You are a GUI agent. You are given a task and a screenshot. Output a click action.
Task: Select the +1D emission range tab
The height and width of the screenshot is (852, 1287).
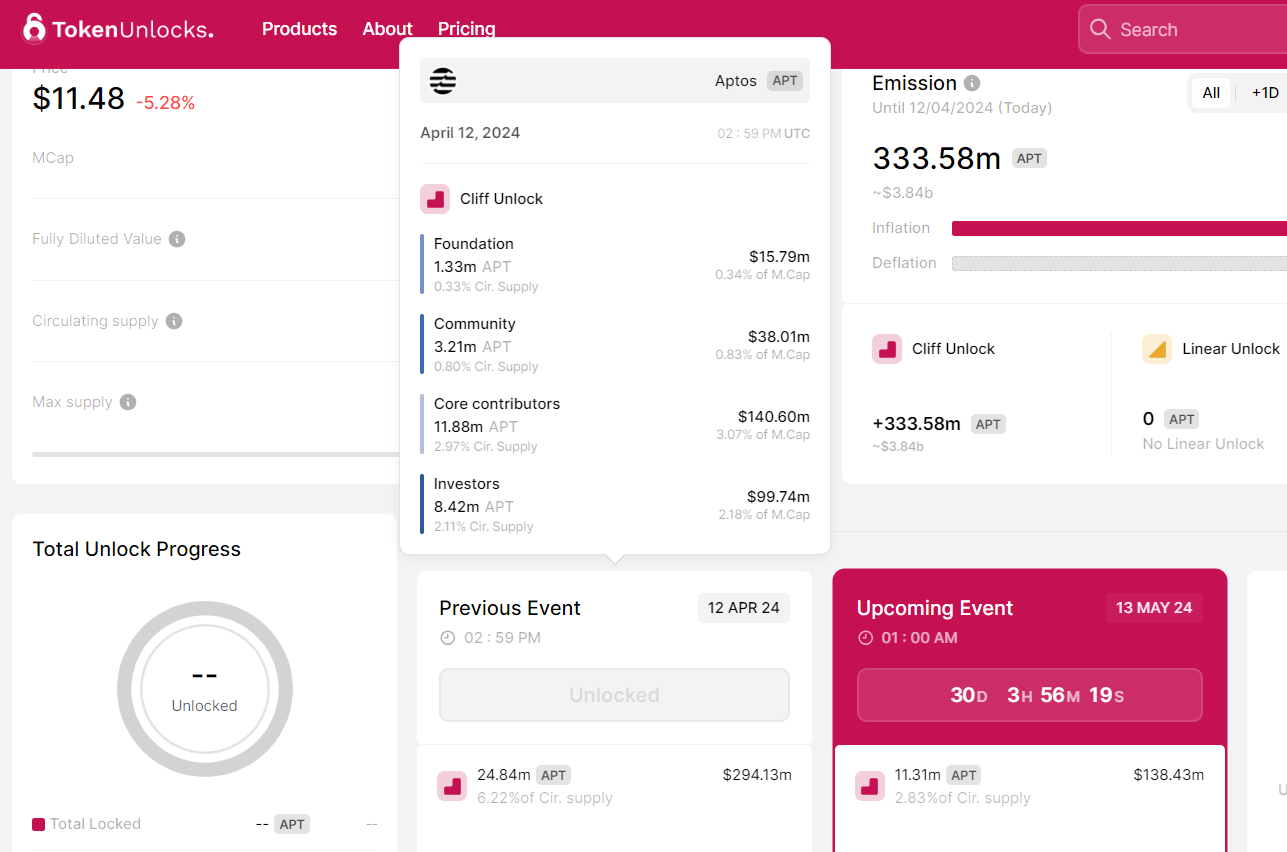click(1265, 93)
